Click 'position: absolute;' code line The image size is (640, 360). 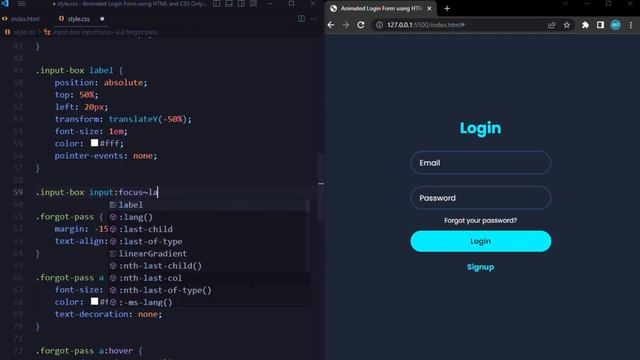(101, 82)
